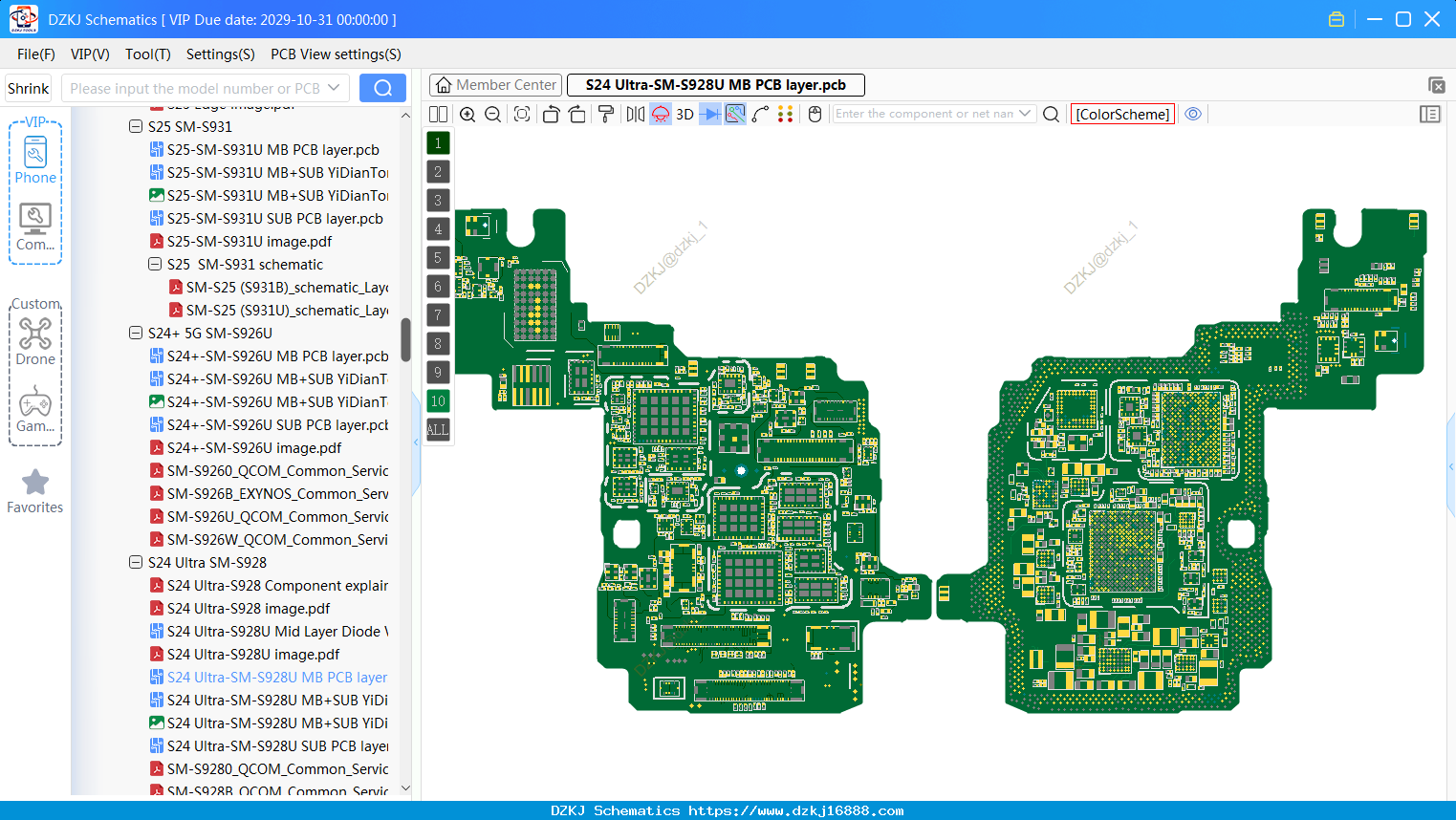The width and height of the screenshot is (1456, 820).
Task: Show PCB layer 1
Action: pos(438,142)
